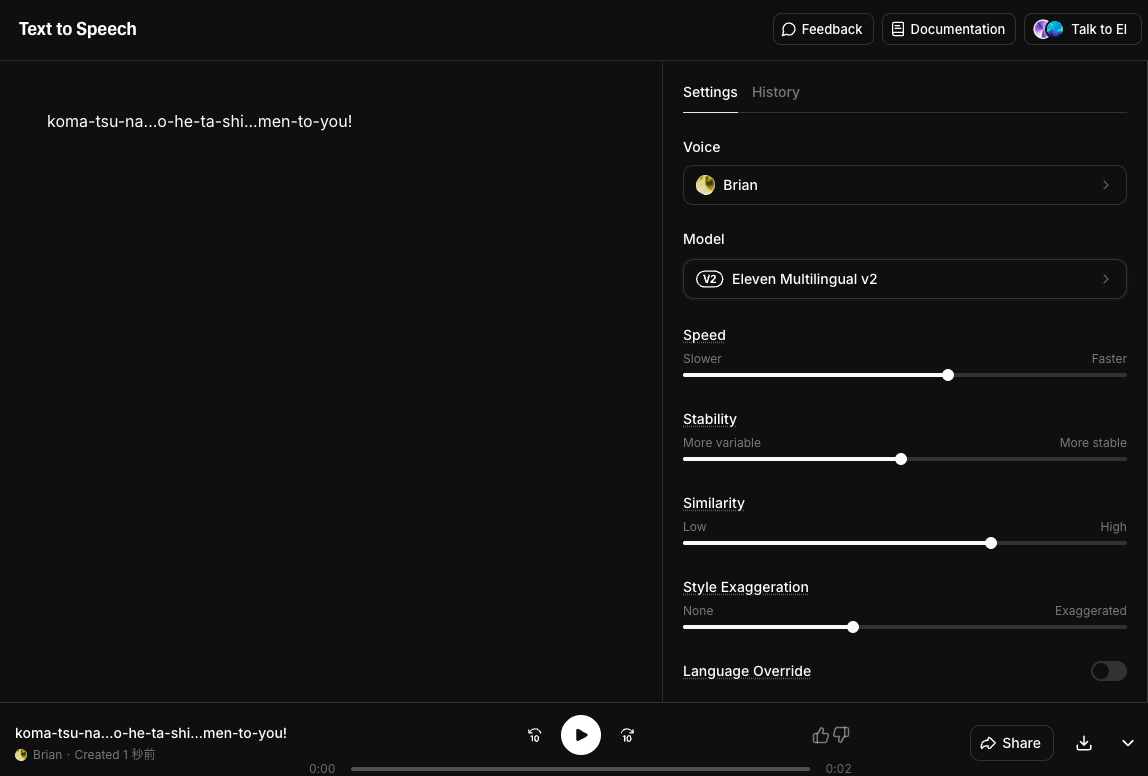Give thumbs up to generation

point(821,735)
